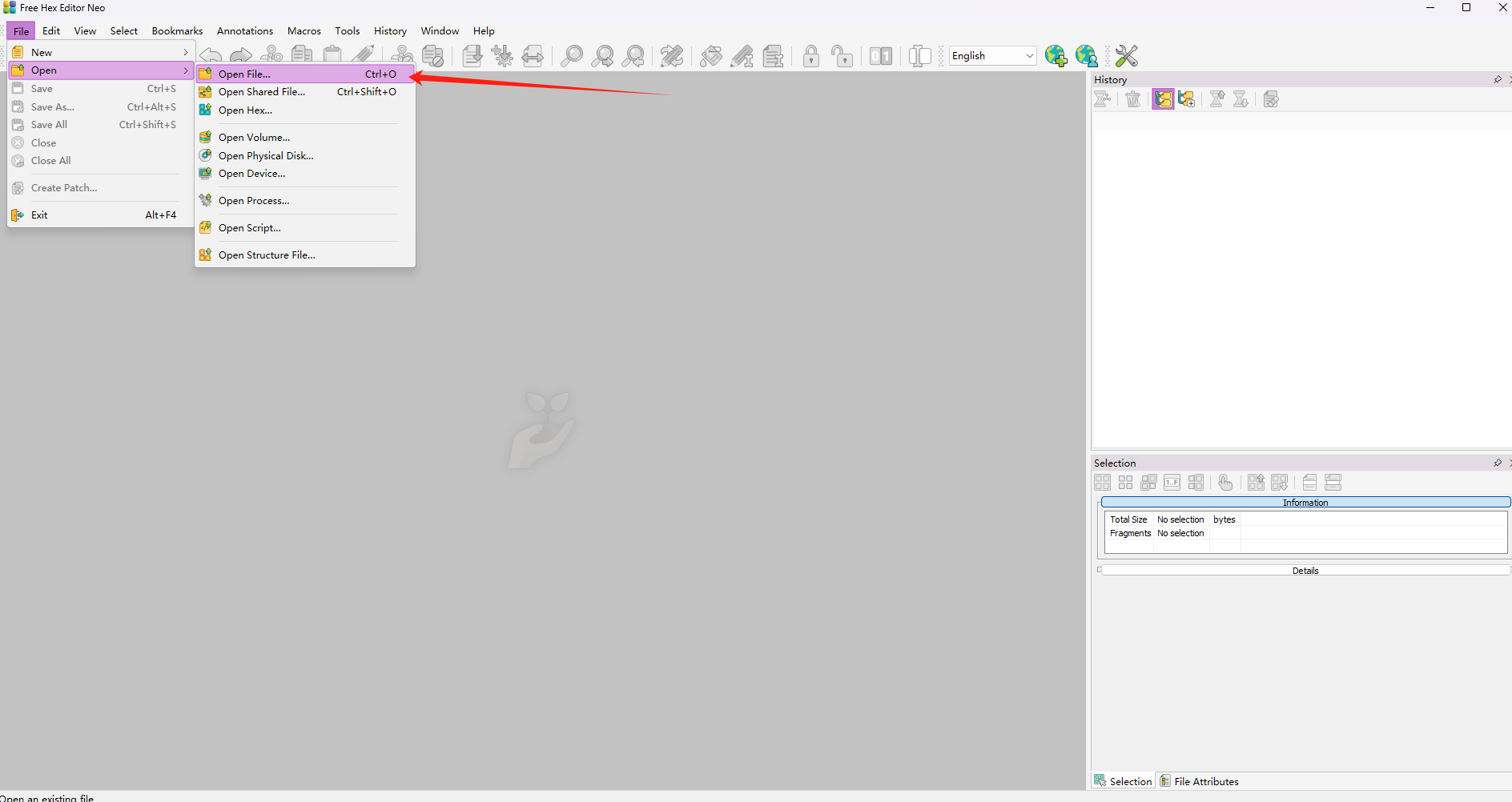Click the Total Size cell in Information table
Viewport: 1512px width, 802px height.
pyautogui.click(x=1128, y=519)
